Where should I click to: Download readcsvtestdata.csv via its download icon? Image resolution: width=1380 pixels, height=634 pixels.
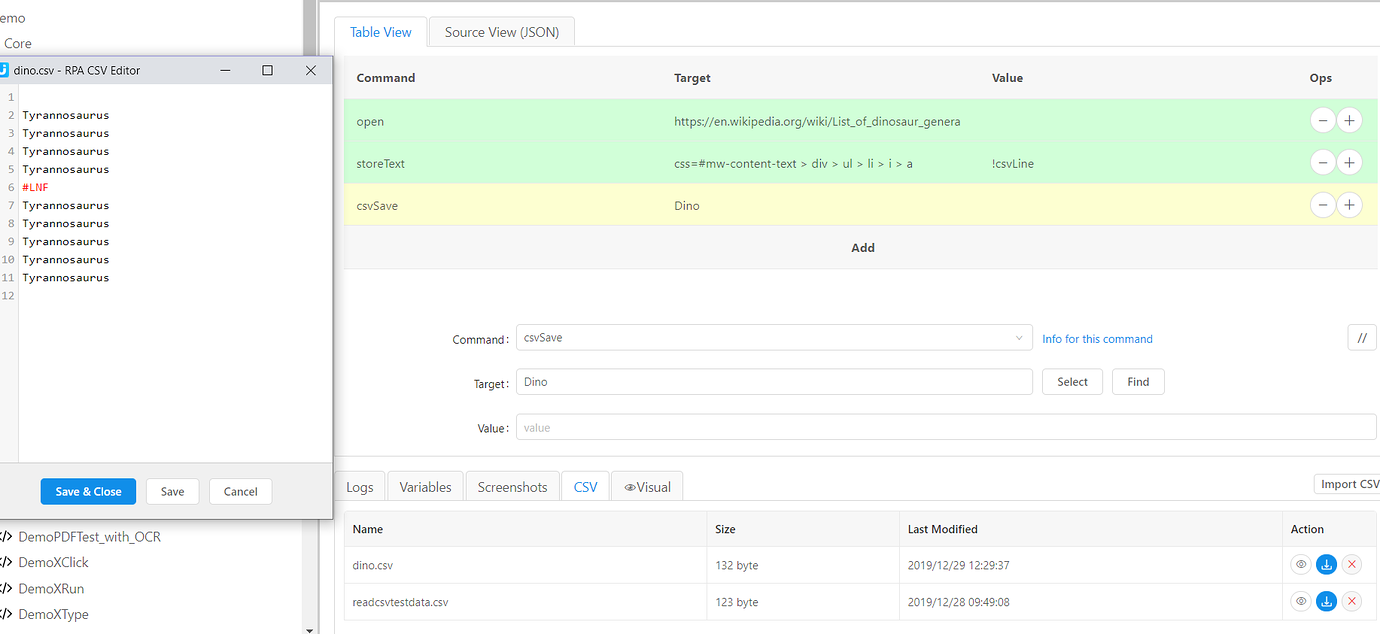[1326, 601]
